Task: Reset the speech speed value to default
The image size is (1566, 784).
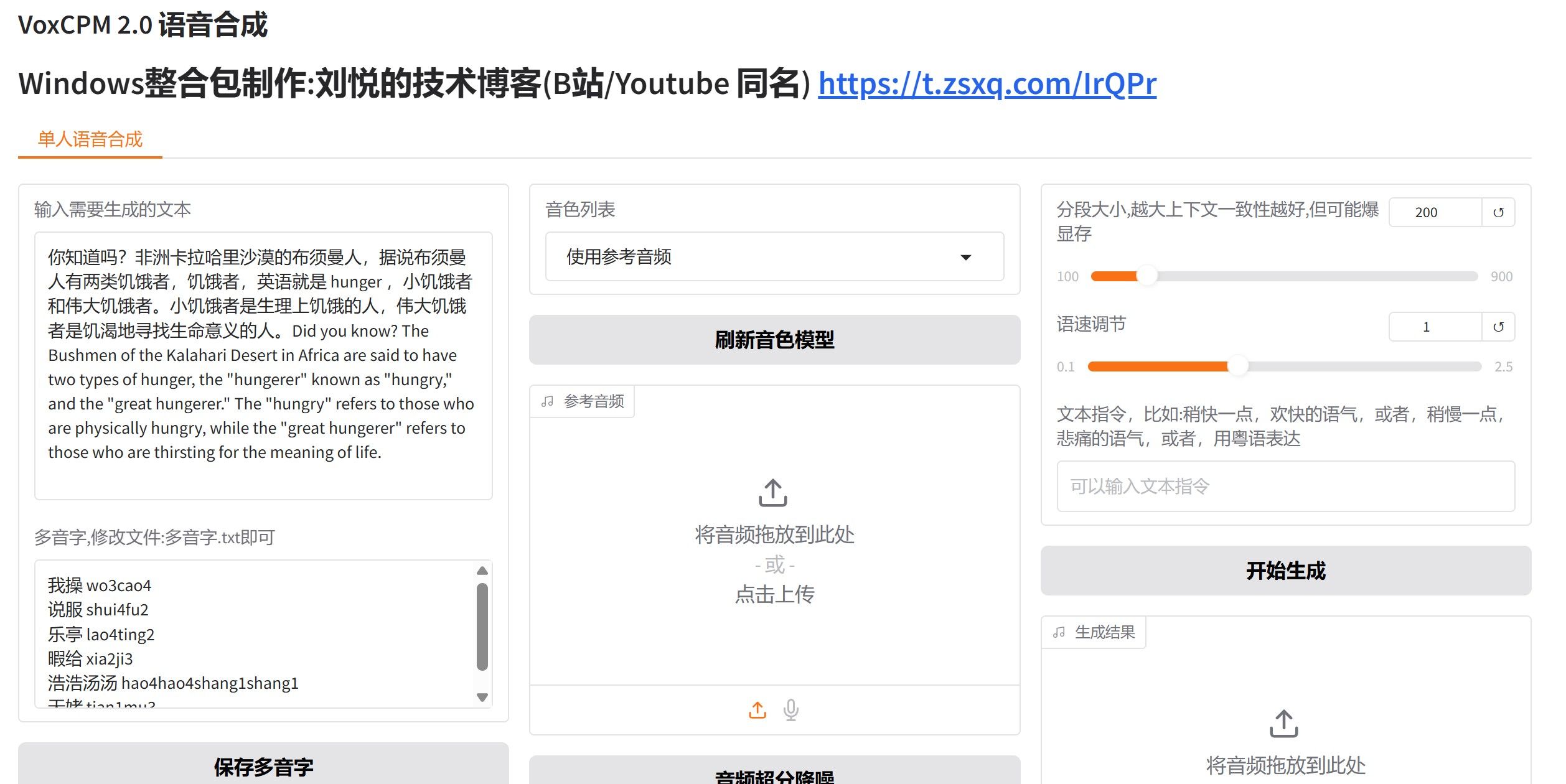Action: [x=1498, y=327]
